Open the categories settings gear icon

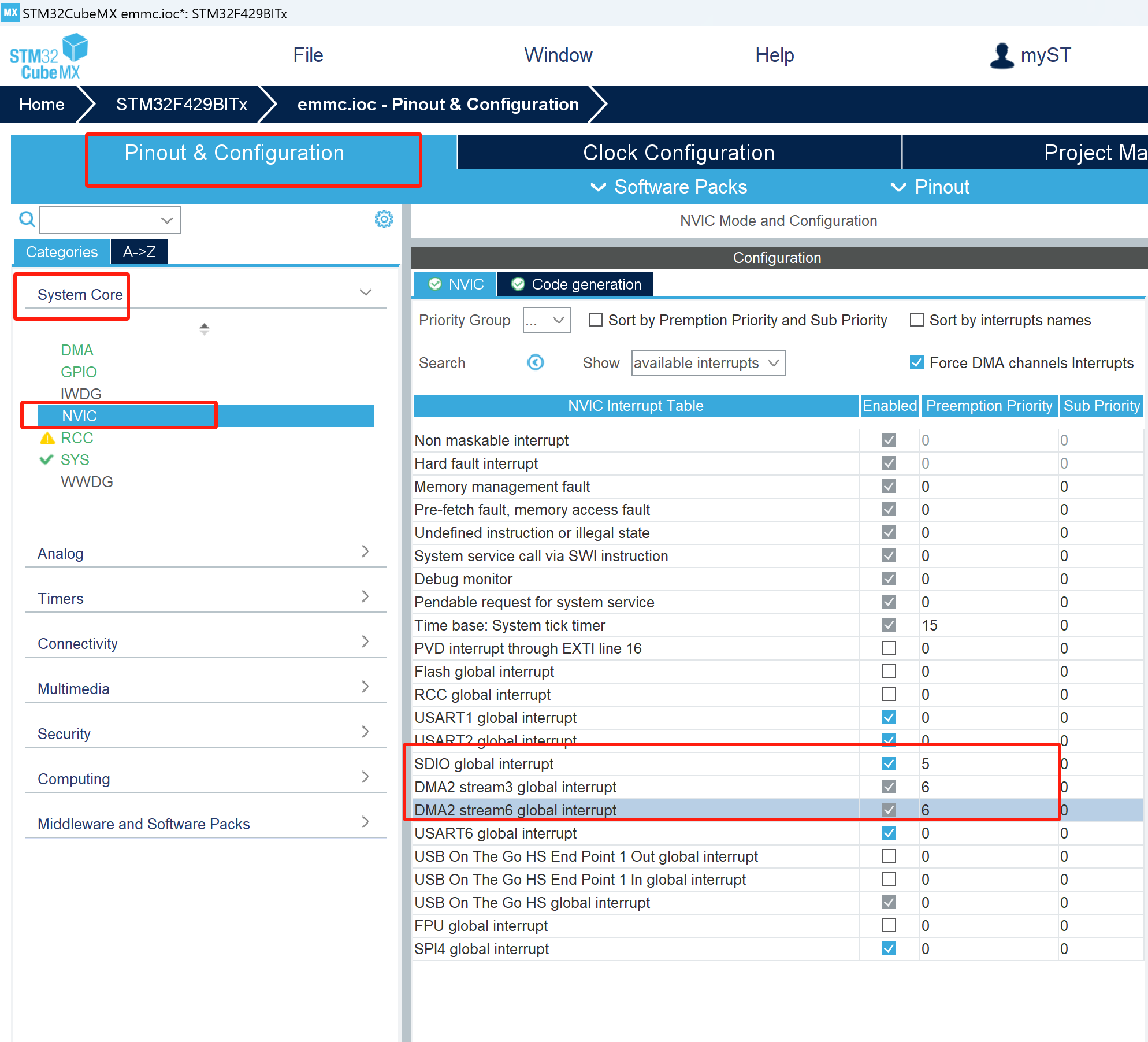click(x=384, y=219)
